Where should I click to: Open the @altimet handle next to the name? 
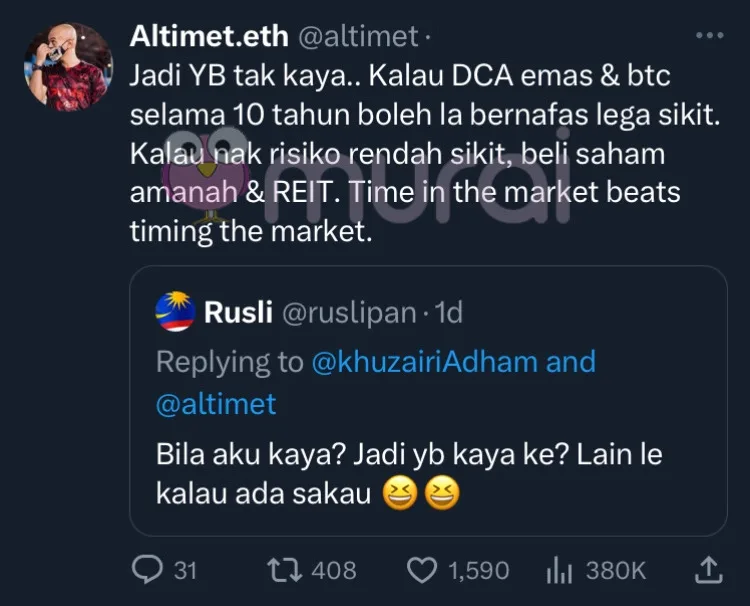[x=357, y=36]
